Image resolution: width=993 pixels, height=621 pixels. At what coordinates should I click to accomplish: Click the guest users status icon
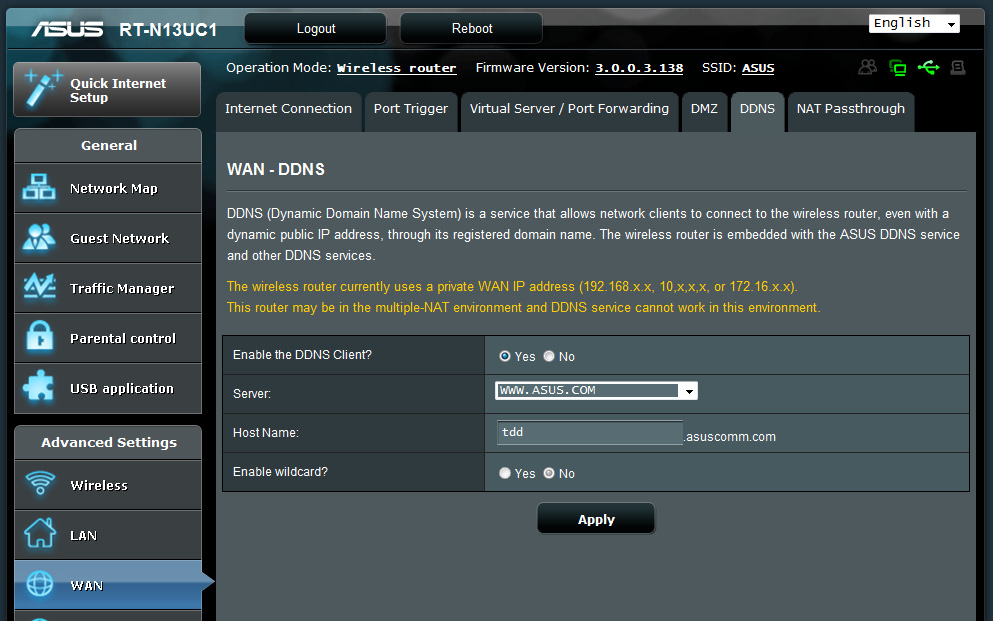[868, 67]
